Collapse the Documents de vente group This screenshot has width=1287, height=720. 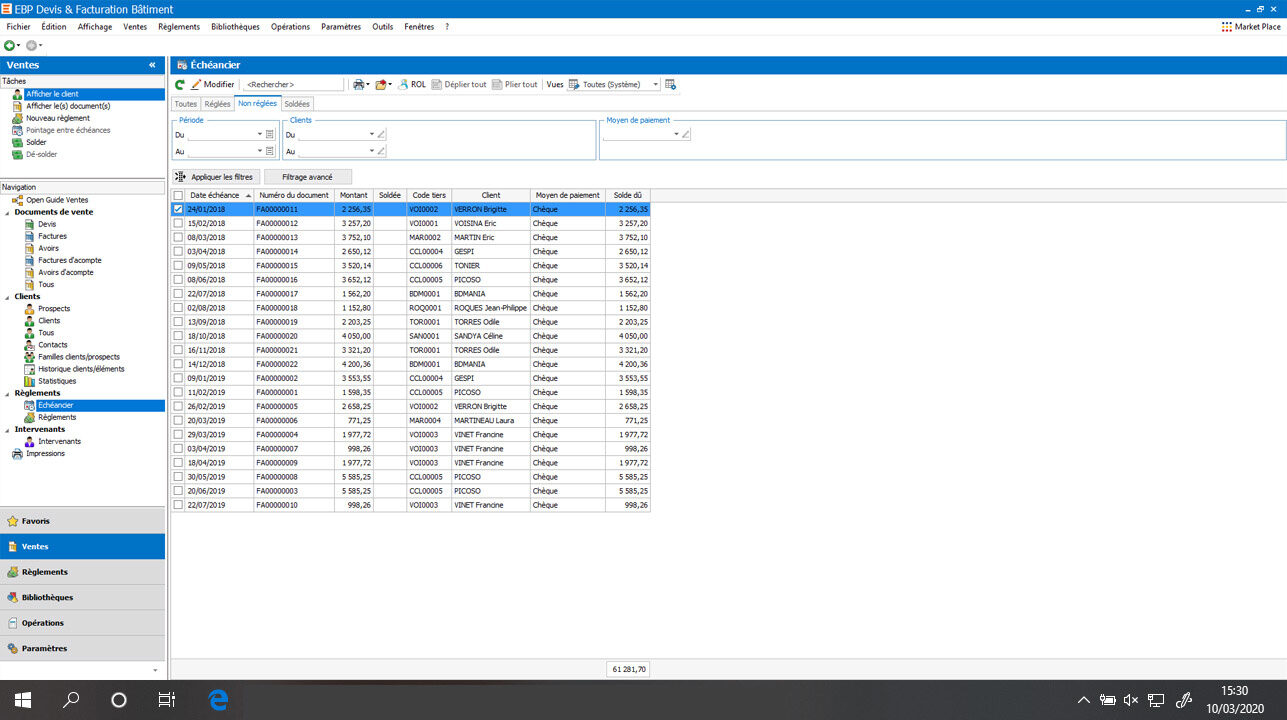tap(5, 212)
